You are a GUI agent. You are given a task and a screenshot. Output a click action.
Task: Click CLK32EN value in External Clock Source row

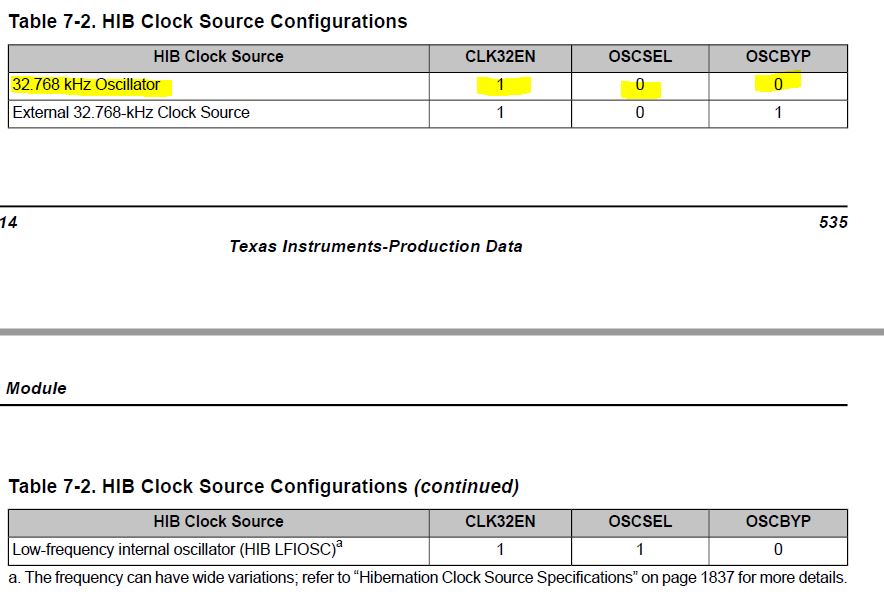click(x=500, y=113)
